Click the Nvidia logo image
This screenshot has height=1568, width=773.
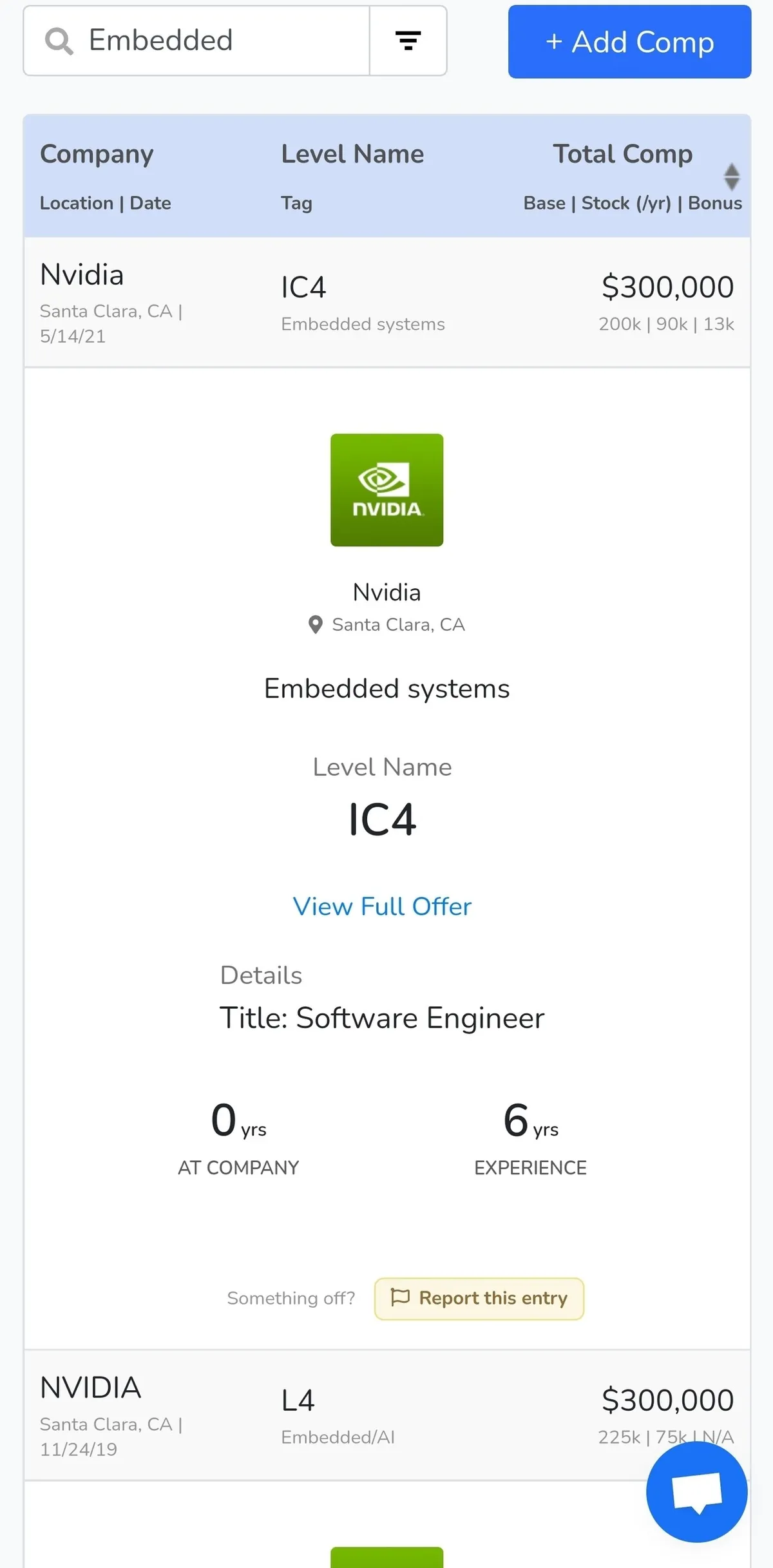point(386,490)
